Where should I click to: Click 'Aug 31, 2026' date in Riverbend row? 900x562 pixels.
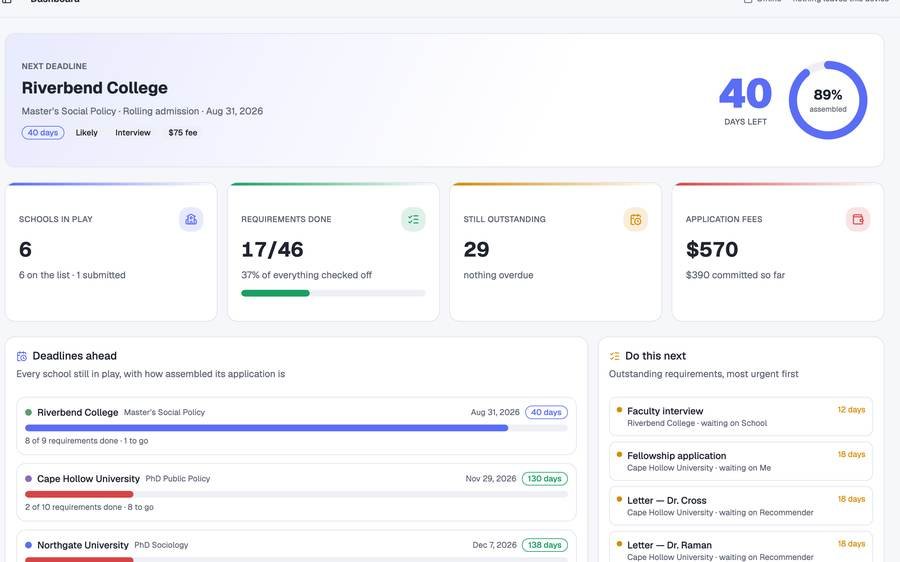coord(495,412)
